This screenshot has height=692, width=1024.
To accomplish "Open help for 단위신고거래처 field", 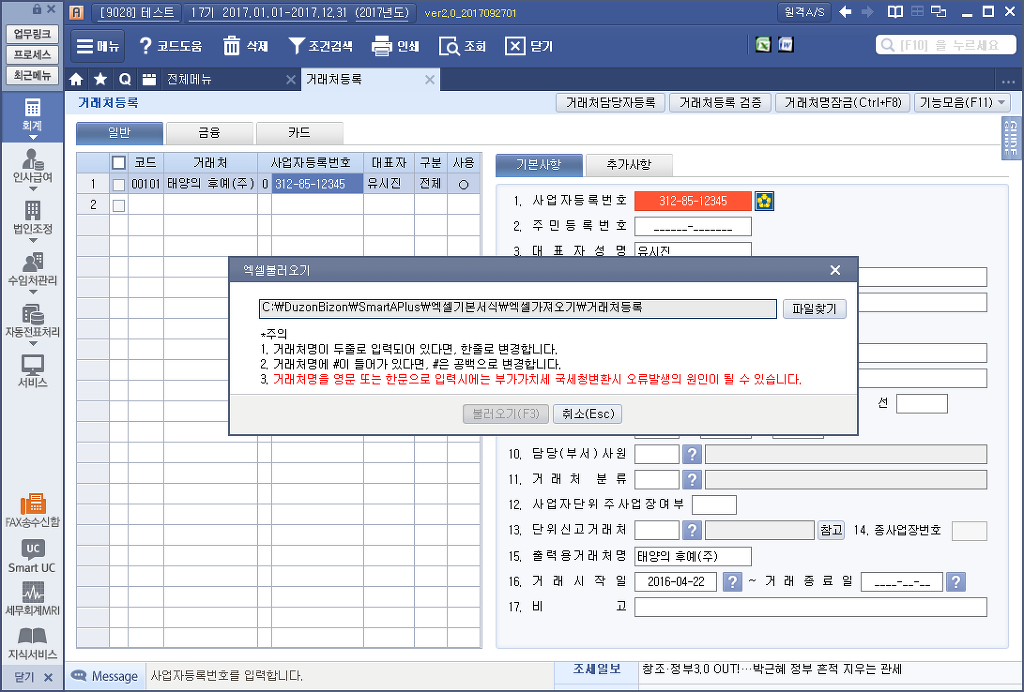I will (692, 530).
